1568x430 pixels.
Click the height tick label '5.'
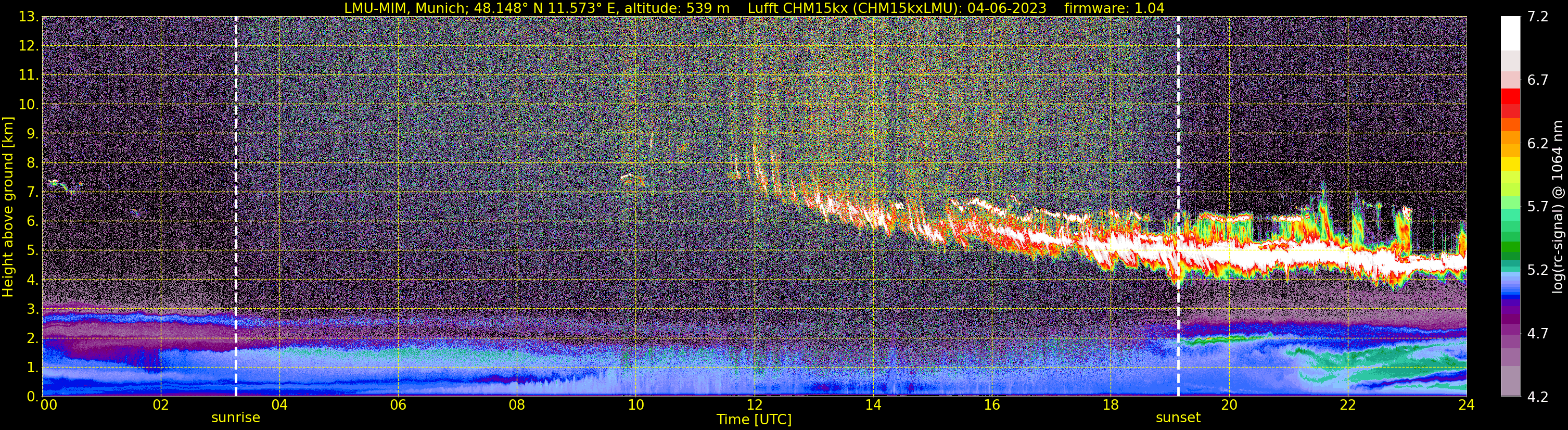coord(32,251)
